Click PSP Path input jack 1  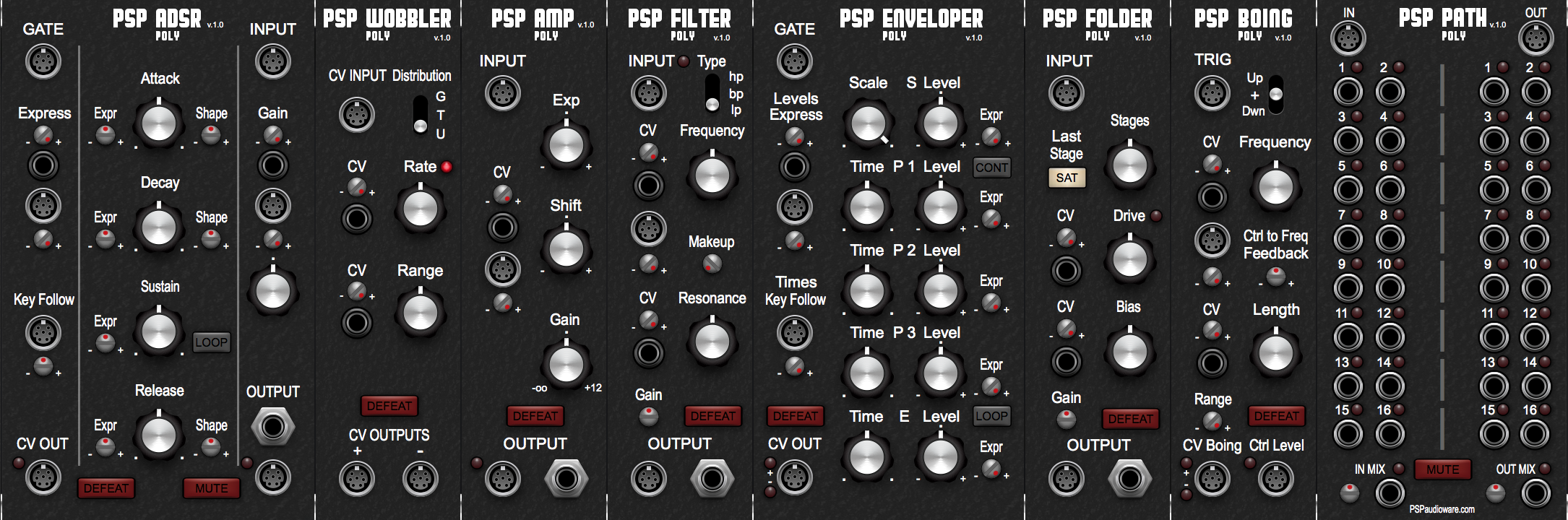[x=1348, y=92]
